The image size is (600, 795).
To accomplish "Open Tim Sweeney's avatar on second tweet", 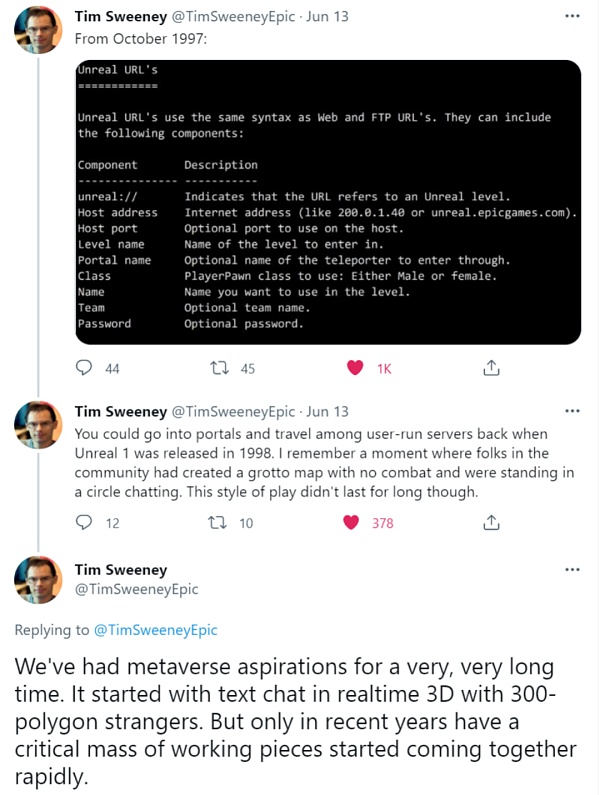I will pyautogui.click(x=39, y=423).
